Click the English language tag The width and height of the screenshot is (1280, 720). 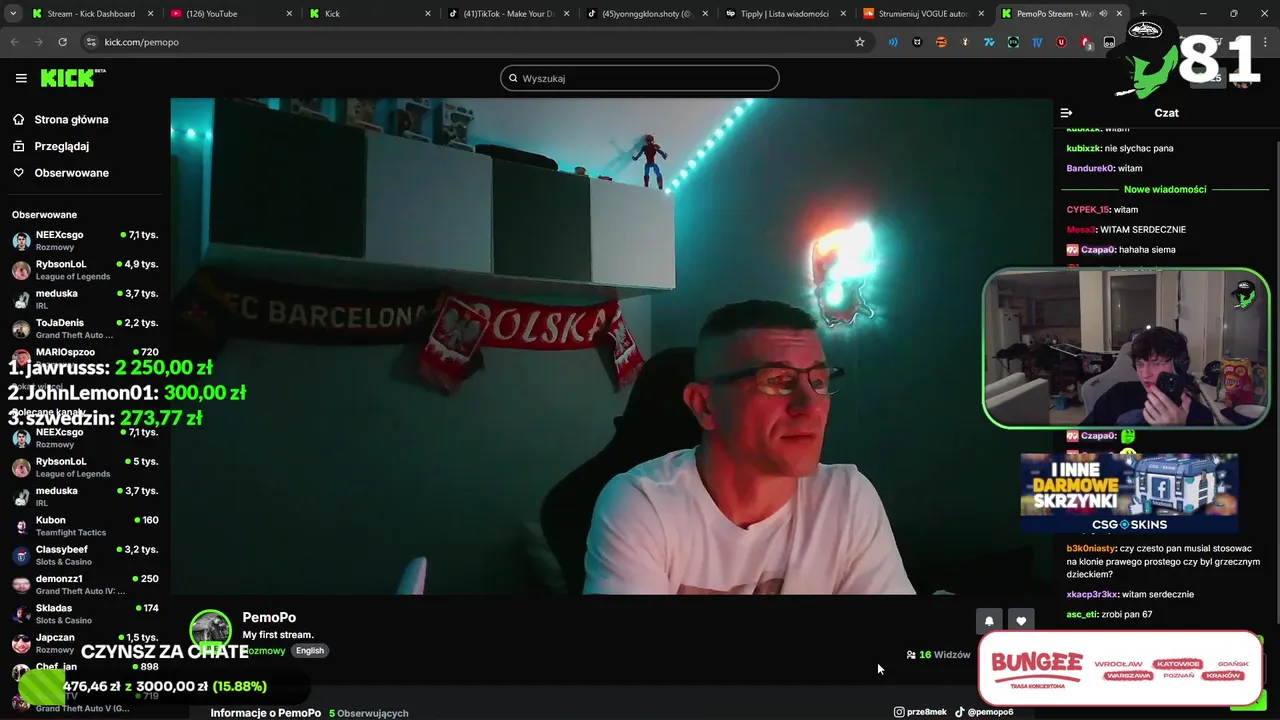(310, 651)
